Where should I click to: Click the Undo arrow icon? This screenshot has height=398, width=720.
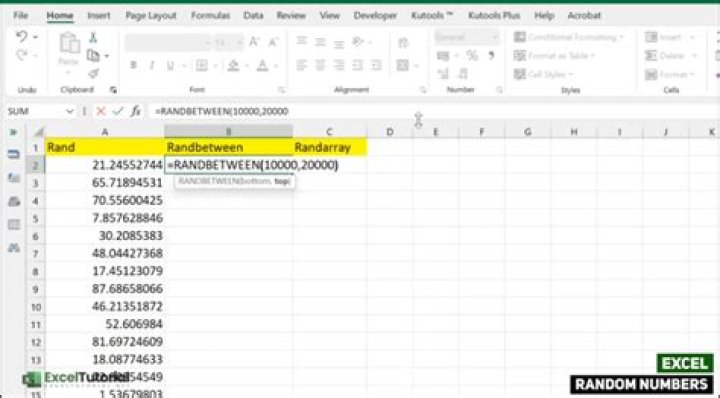(21, 36)
